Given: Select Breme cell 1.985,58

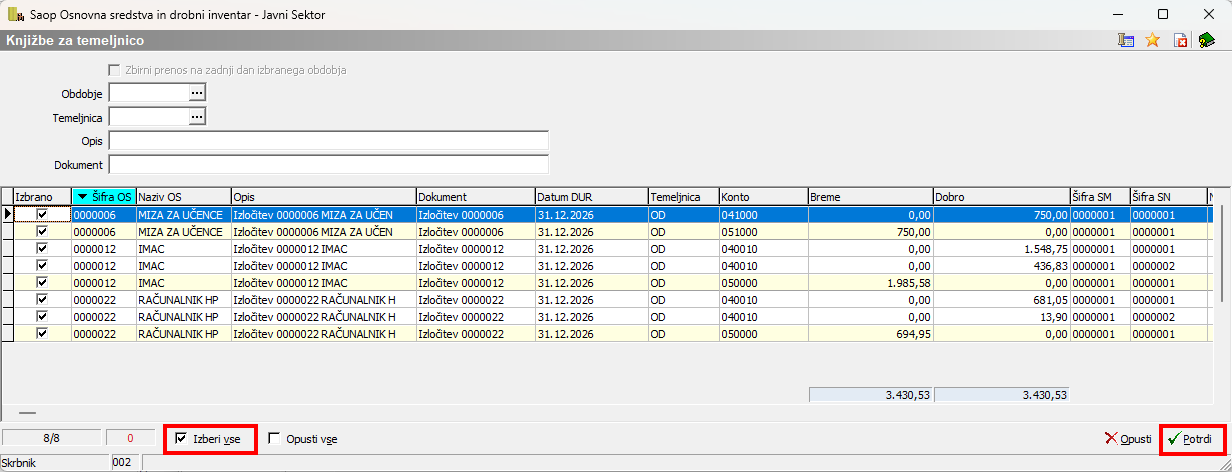Looking at the screenshot, I should [869, 282].
